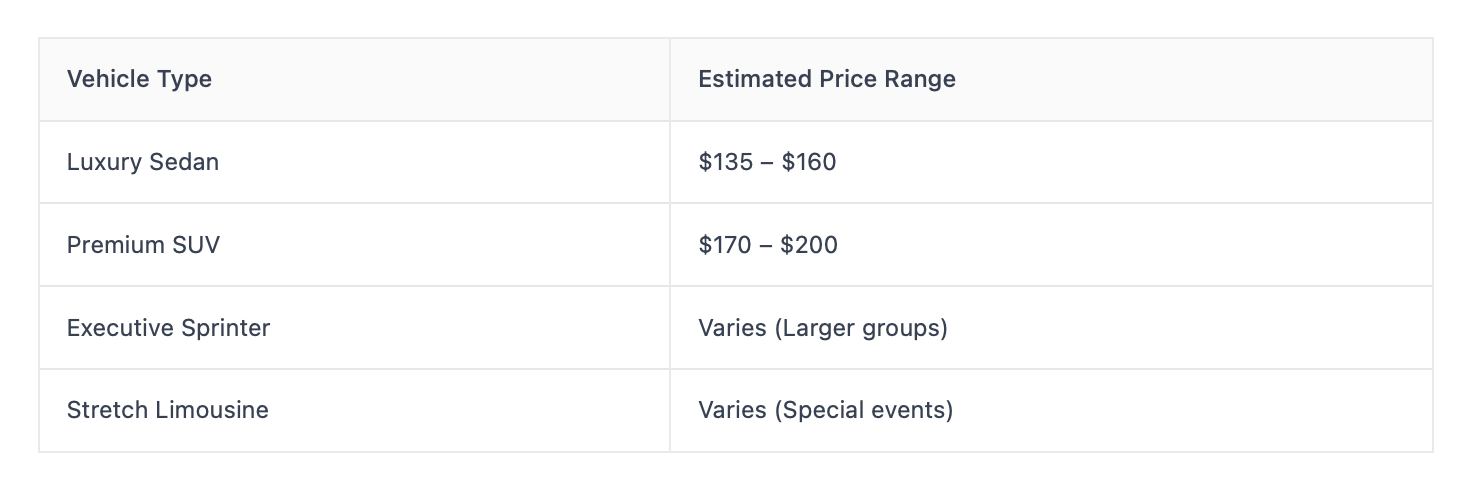The image size is (1464, 488).
Task: Click the word Sprinter
Action: pos(225,328)
